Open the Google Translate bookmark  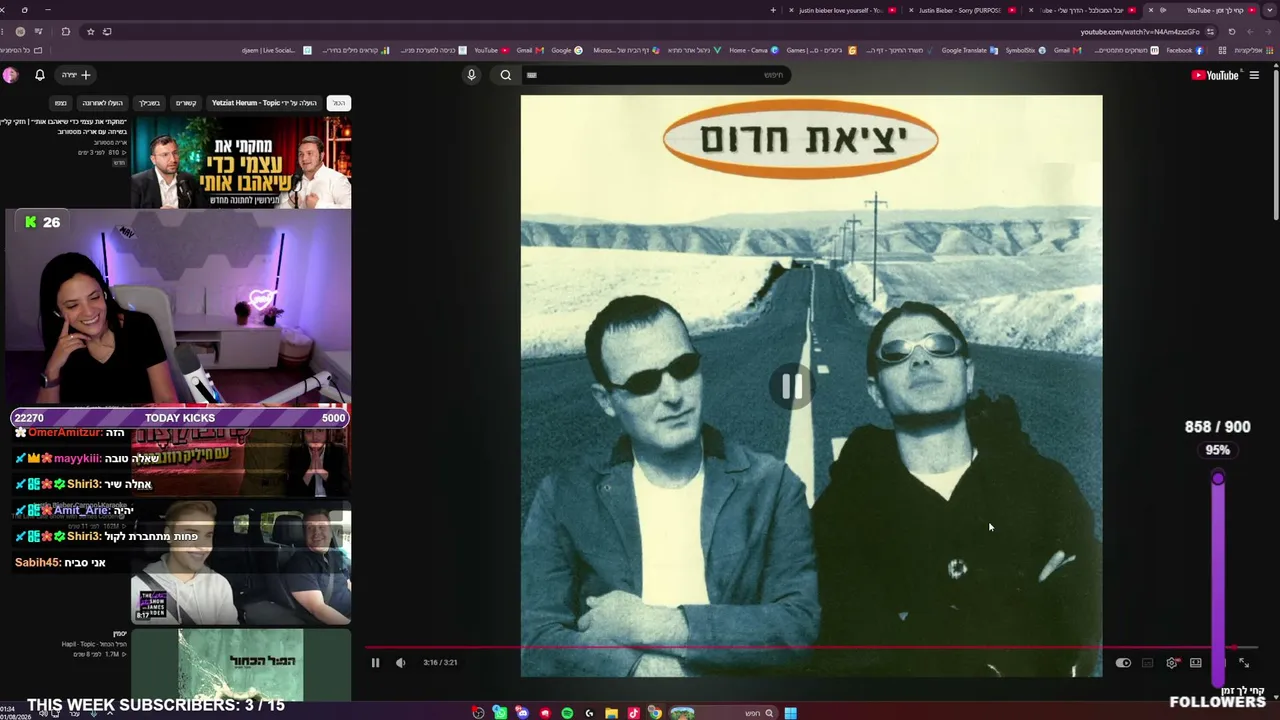tap(969, 50)
